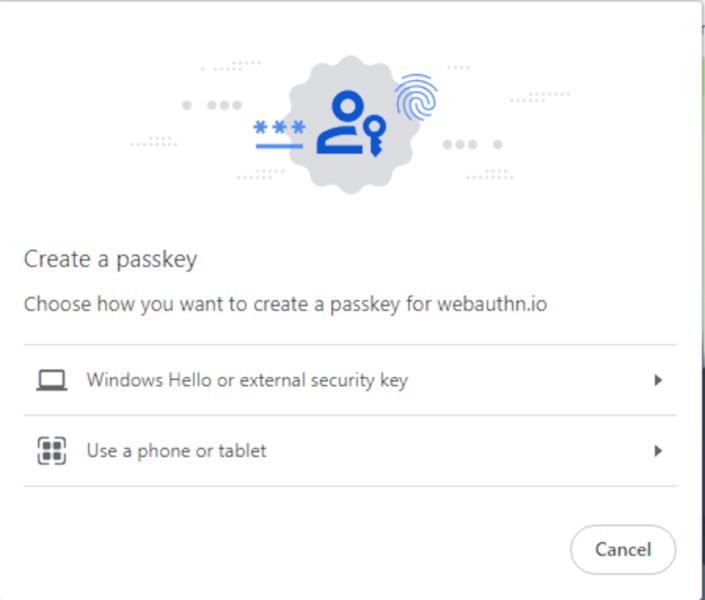Viewport: 705px width, 600px height.
Task: Click the gray dots right of the badge
Action: (473, 144)
